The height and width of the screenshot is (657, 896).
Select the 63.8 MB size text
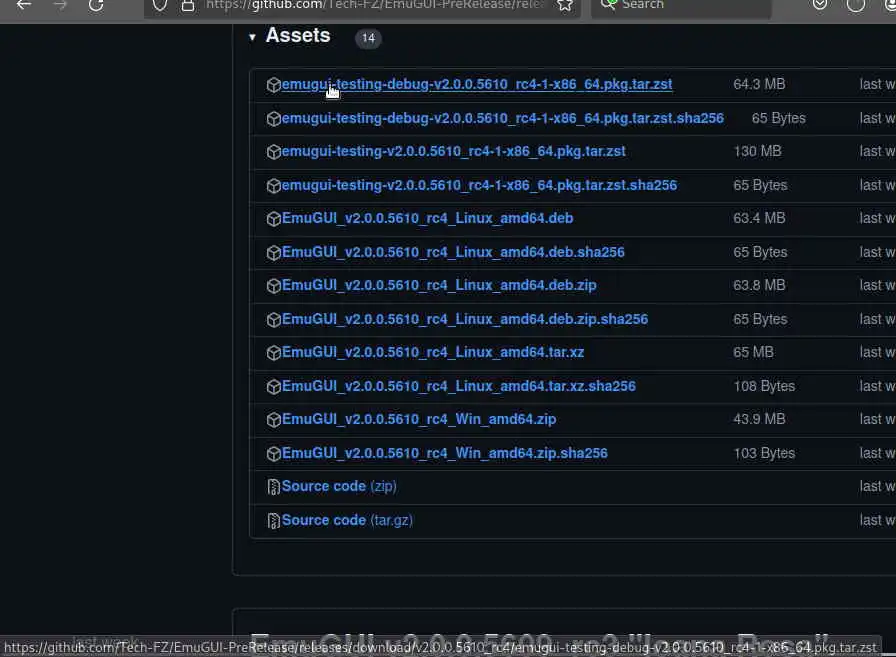pos(759,285)
